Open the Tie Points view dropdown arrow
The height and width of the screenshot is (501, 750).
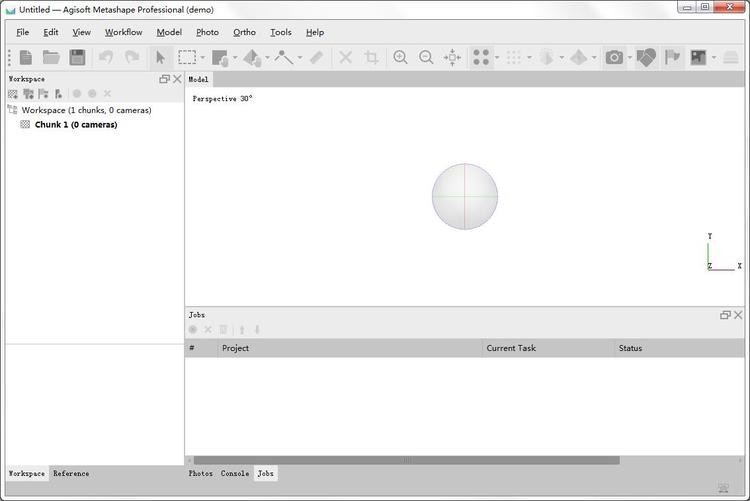(497, 58)
